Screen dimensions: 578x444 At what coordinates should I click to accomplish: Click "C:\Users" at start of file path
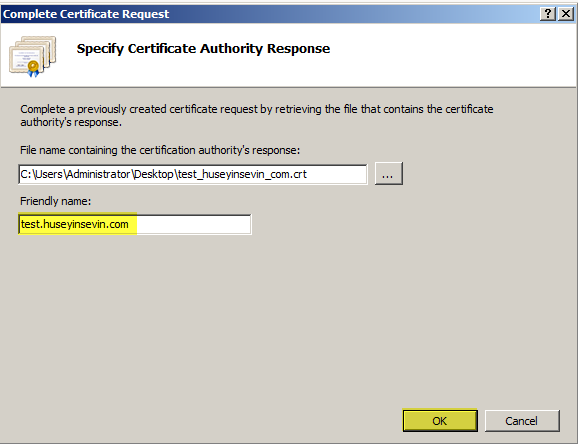pyautogui.click(x=41, y=174)
